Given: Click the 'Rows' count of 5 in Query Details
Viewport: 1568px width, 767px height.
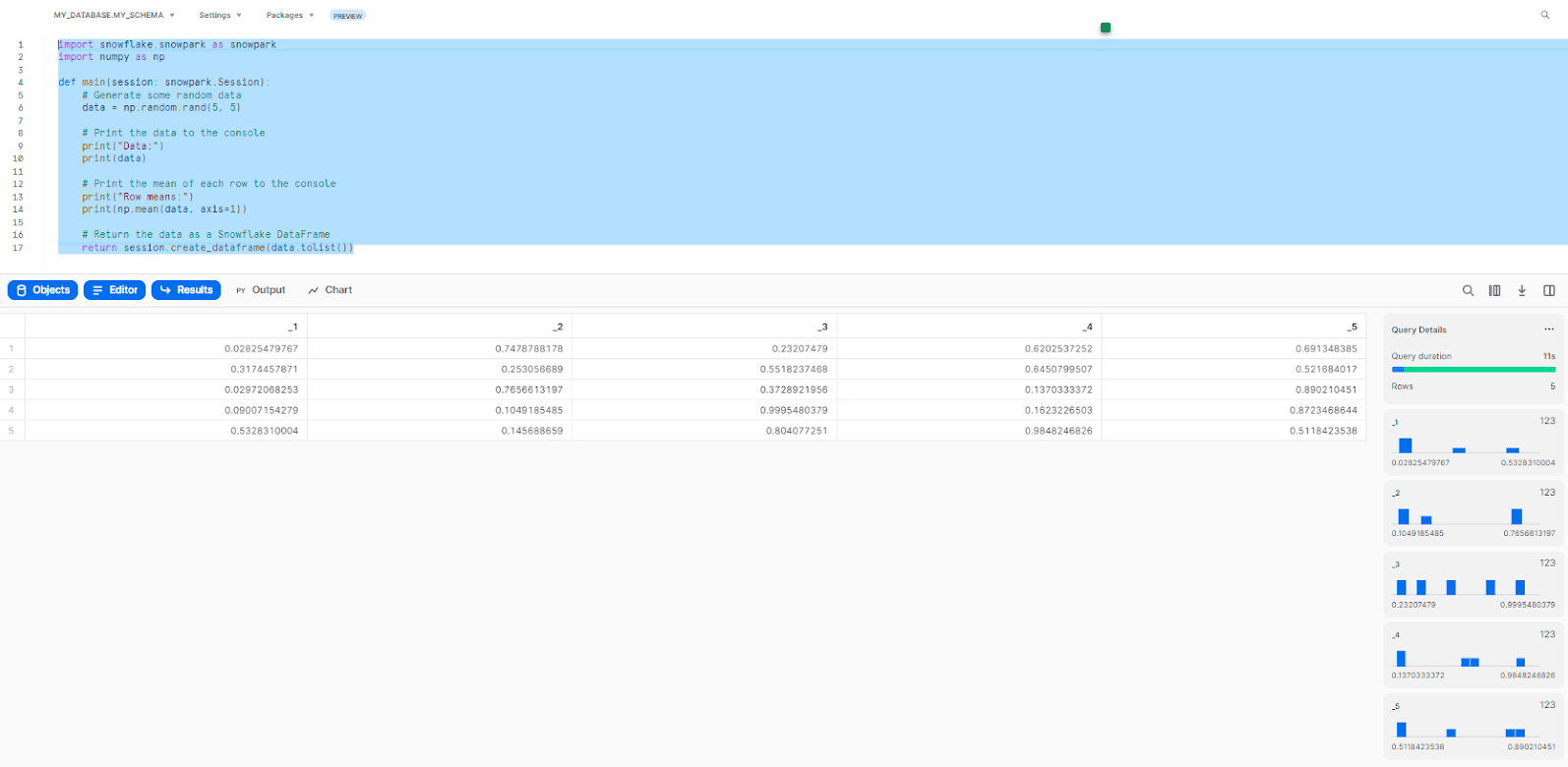Looking at the screenshot, I should click(x=1552, y=386).
